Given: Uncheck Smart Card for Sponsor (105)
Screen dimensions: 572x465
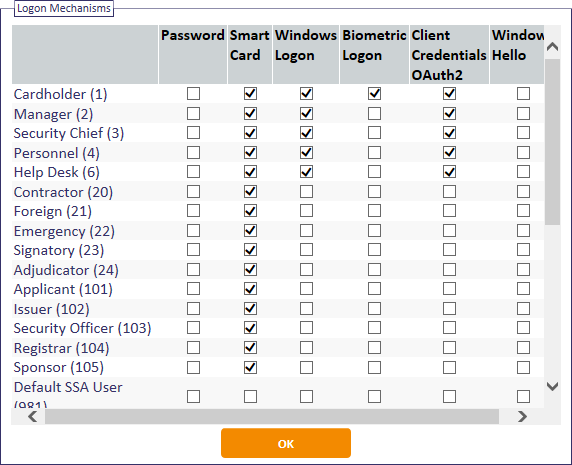Looking at the screenshot, I should [250, 367].
